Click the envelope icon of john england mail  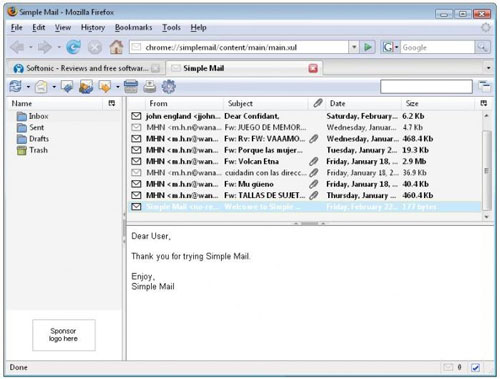click(136, 116)
